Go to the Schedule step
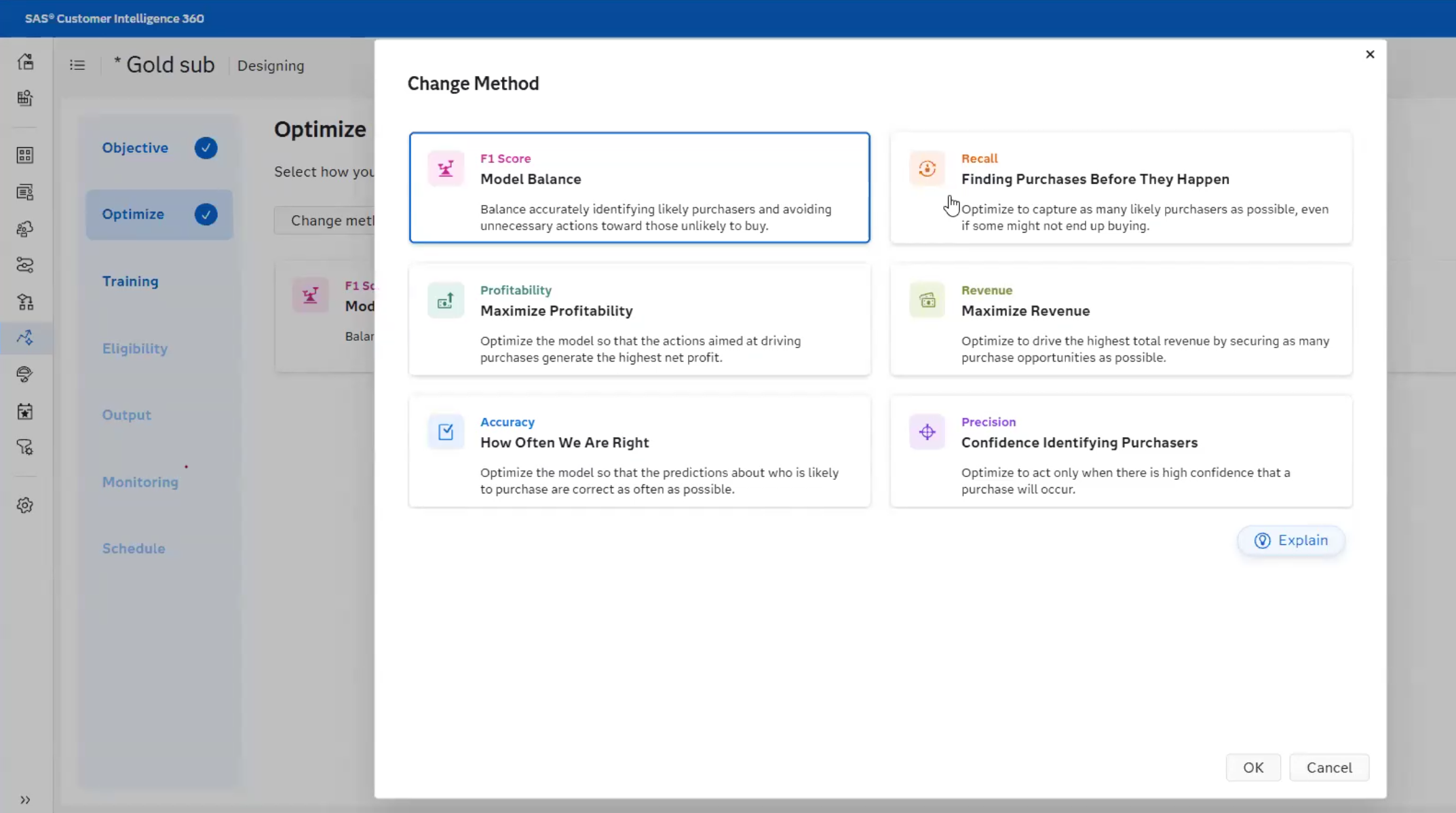1456x813 pixels. point(134,548)
